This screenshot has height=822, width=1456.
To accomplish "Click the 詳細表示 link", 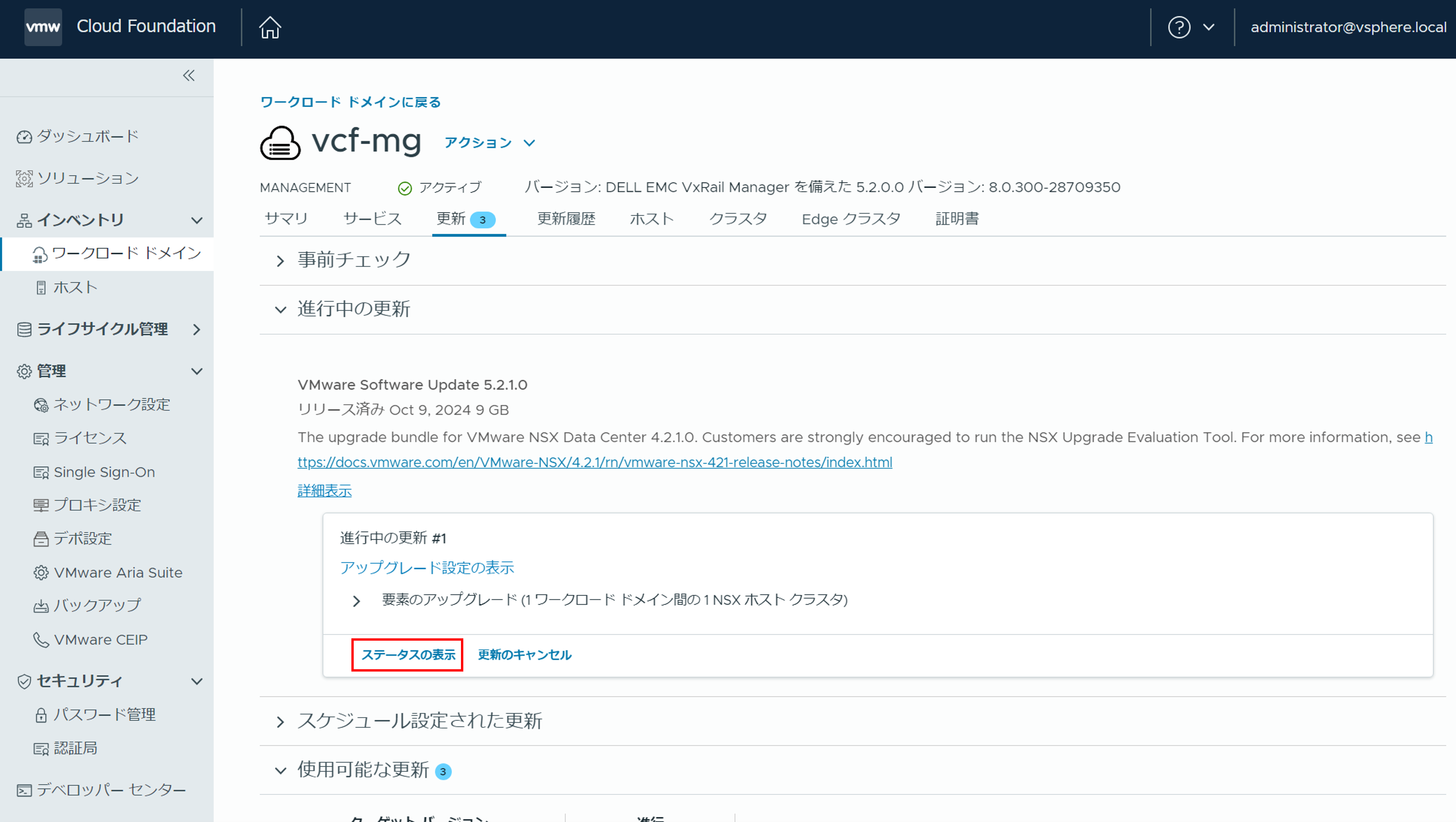I will (x=324, y=490).
